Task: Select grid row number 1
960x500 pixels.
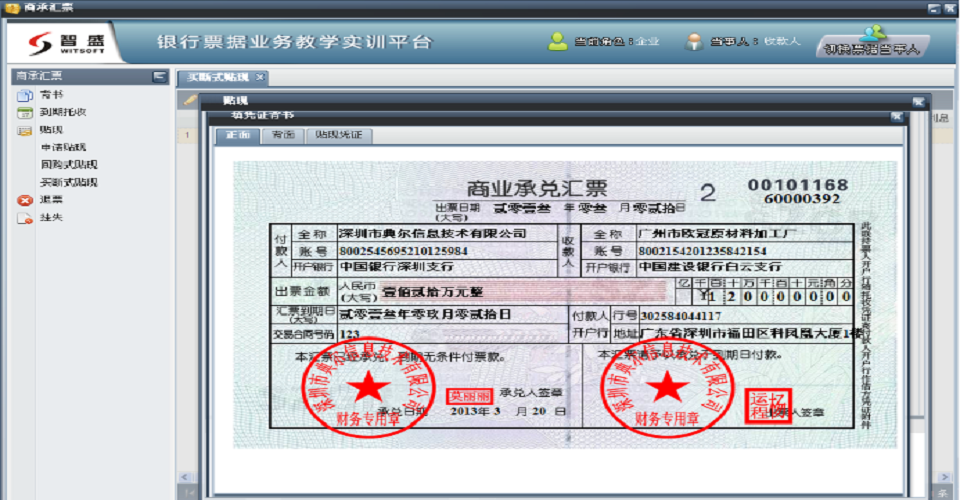Action: (187, 135)
